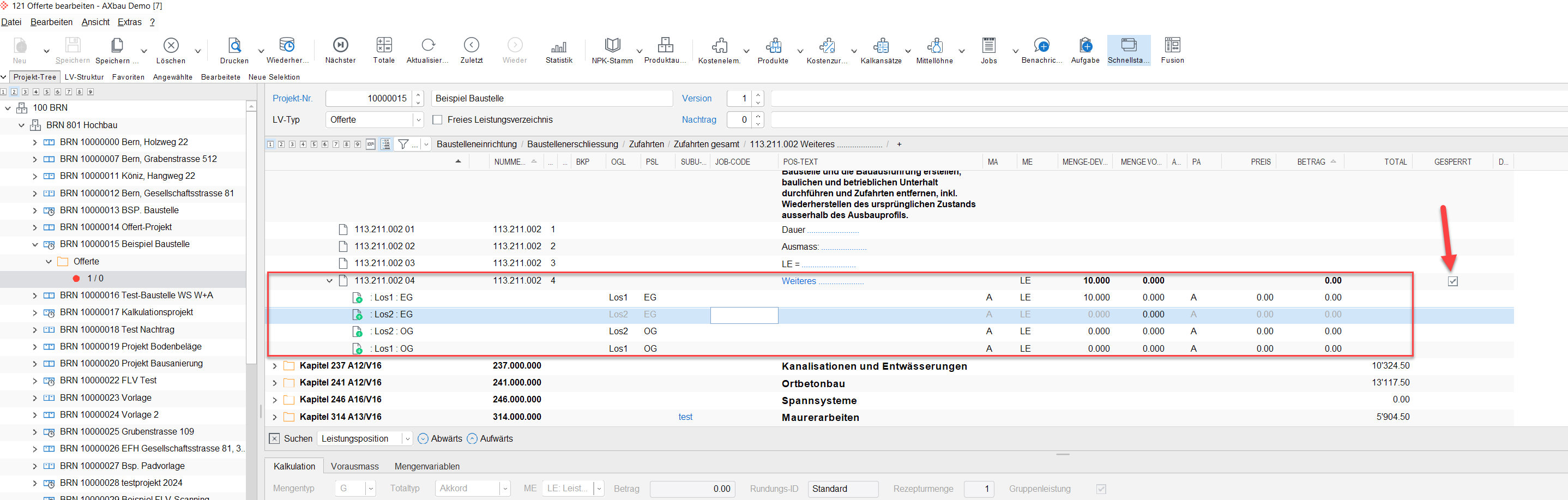1568x500 pixels.
Task: Open the Ansicht menu
Action: coord(95,22)
